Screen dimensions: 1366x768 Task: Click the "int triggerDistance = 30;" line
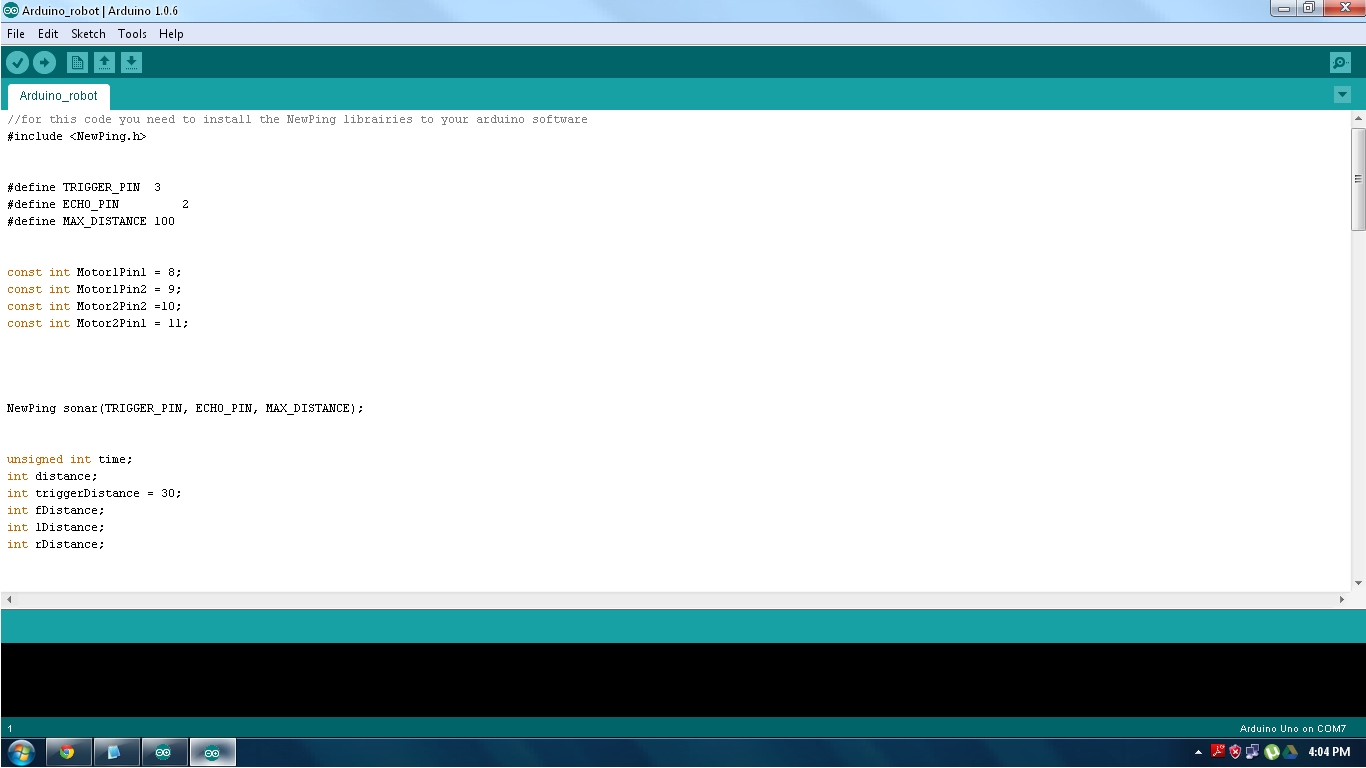coord(94,493)
